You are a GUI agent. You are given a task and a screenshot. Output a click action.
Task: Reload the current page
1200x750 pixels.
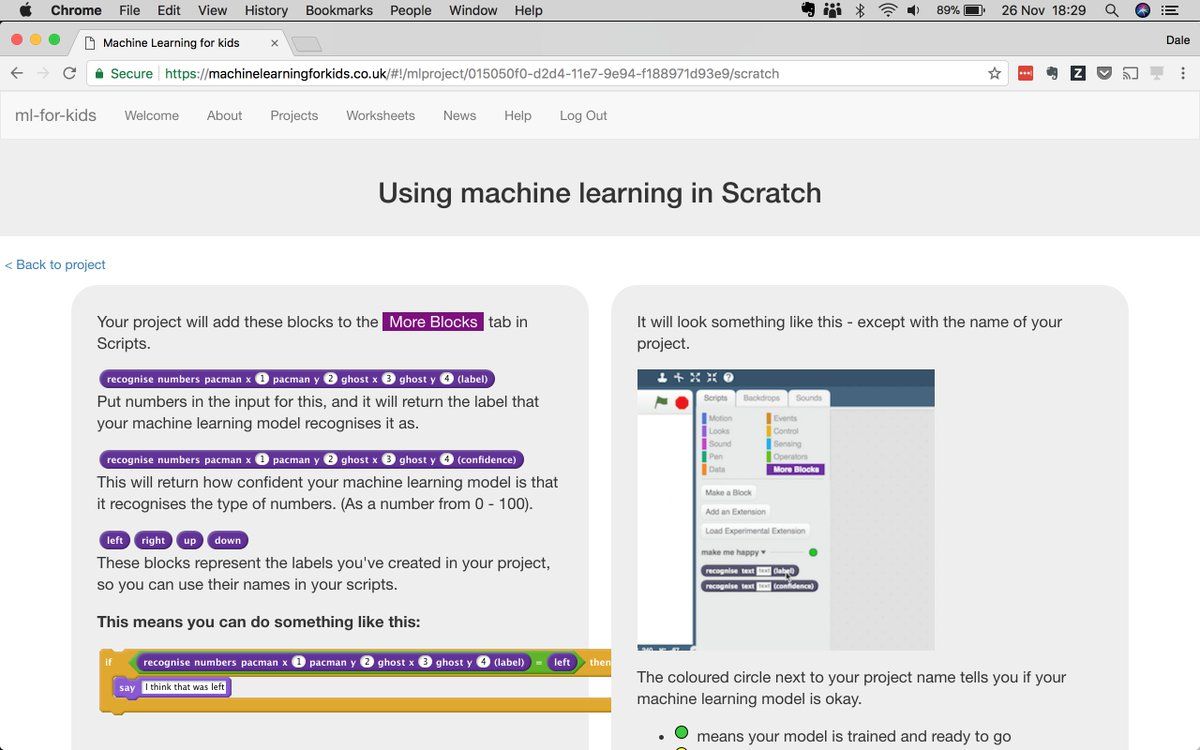69,73
